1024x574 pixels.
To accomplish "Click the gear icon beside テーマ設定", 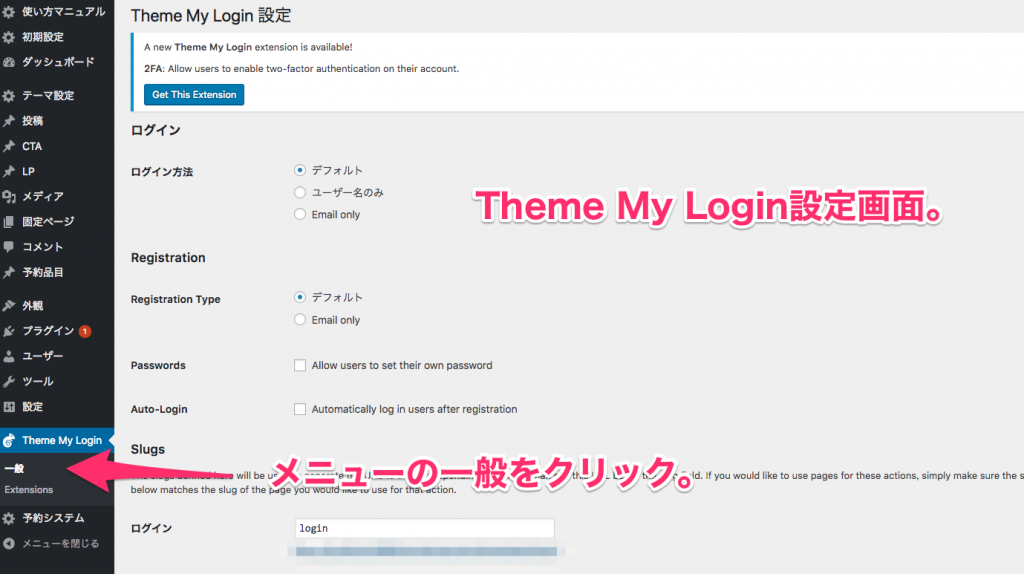I will coord(8,96).
